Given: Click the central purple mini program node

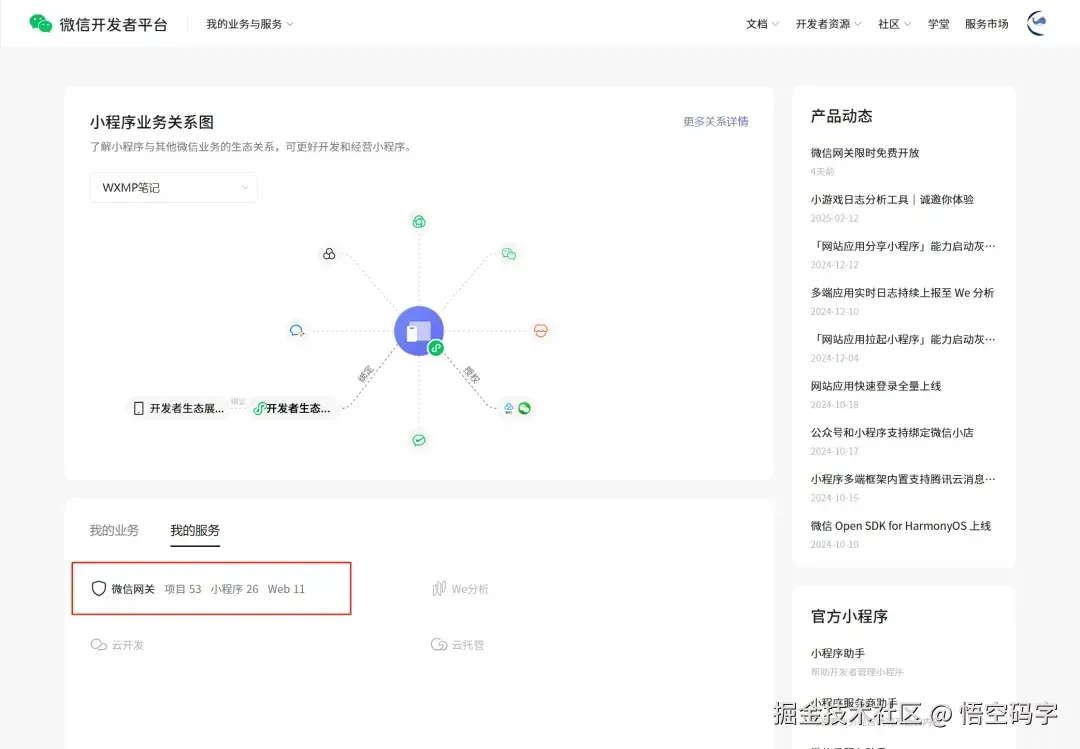Looking at the screenshot, I should 418,331.
